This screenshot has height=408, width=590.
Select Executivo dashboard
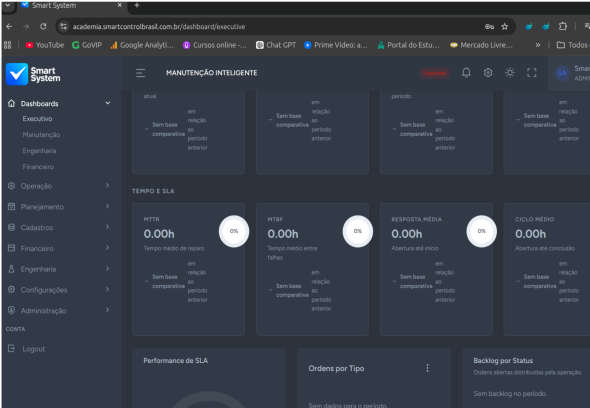point(37,119)
